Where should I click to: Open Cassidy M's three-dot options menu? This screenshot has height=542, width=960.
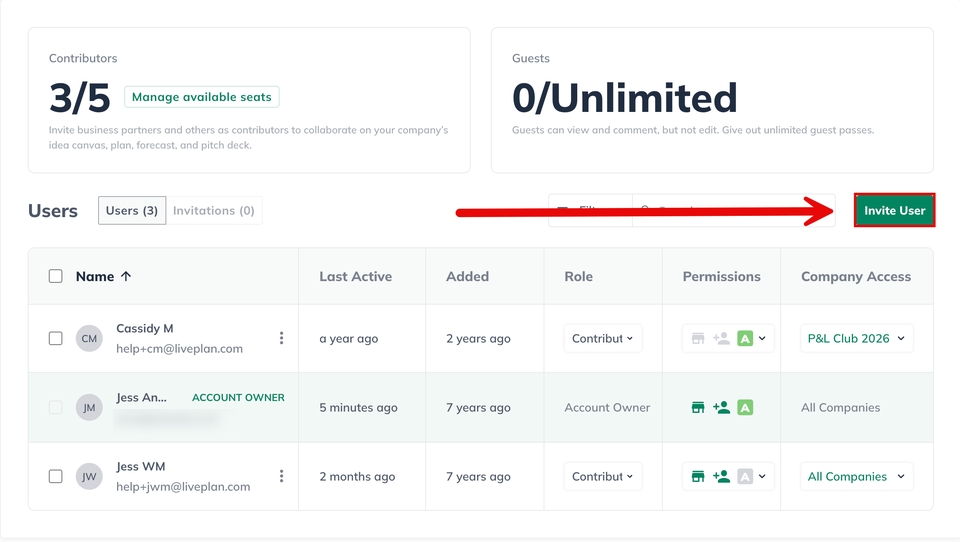282,338
